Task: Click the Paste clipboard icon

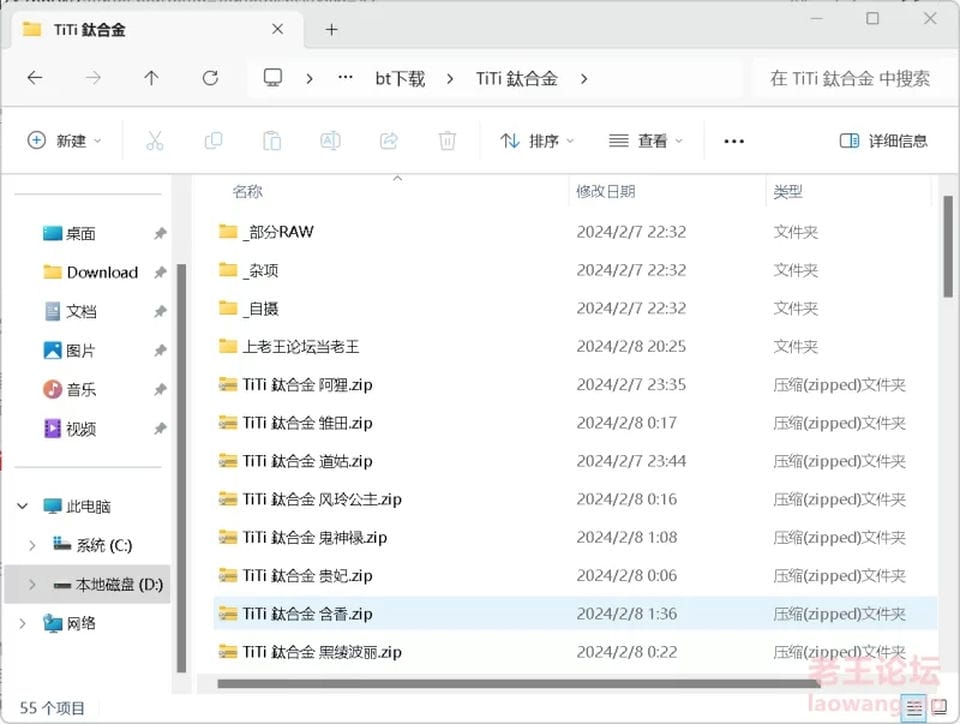Action: (x=272, y=141)
